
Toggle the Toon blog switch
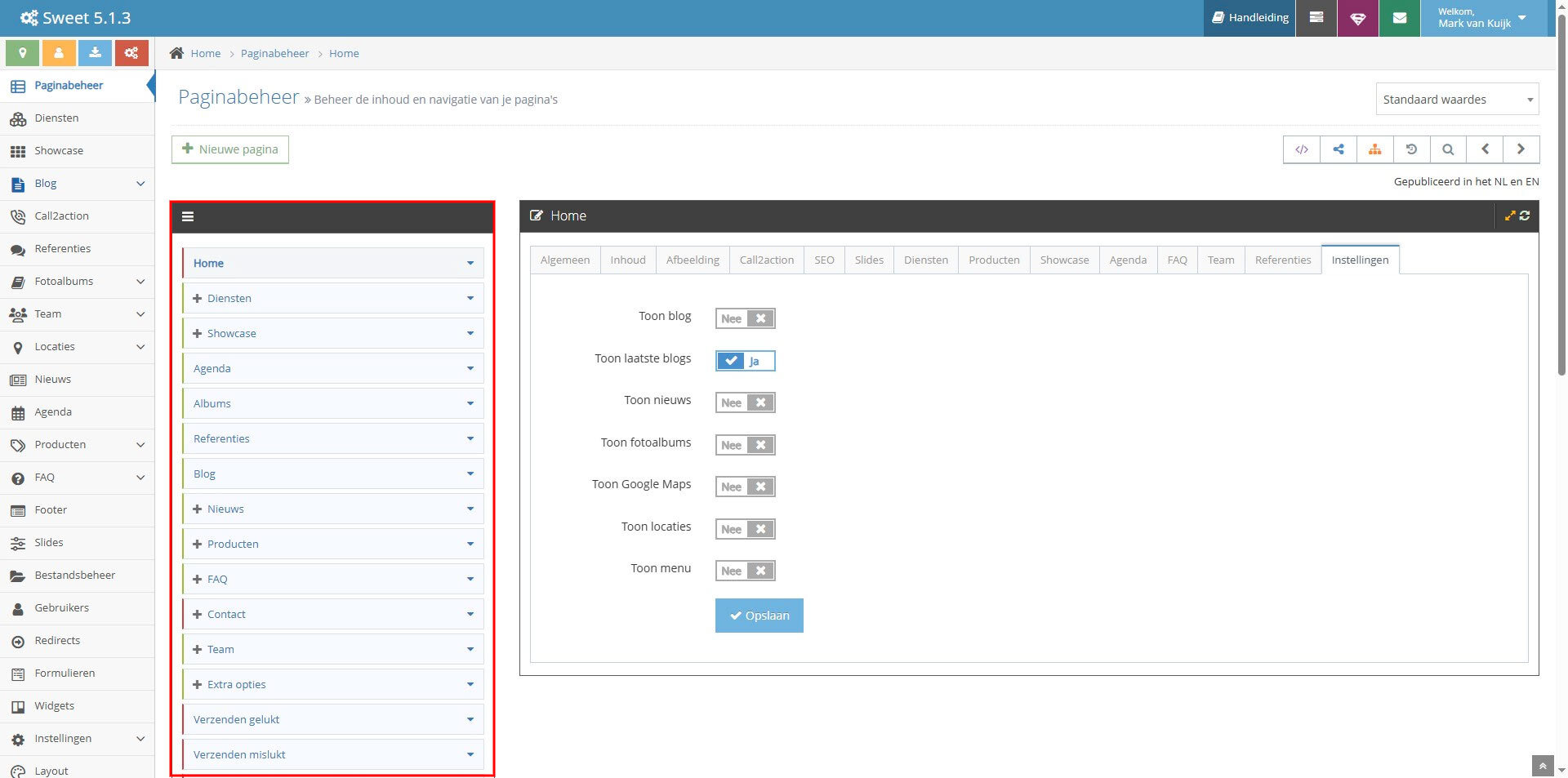click(745, 318)
